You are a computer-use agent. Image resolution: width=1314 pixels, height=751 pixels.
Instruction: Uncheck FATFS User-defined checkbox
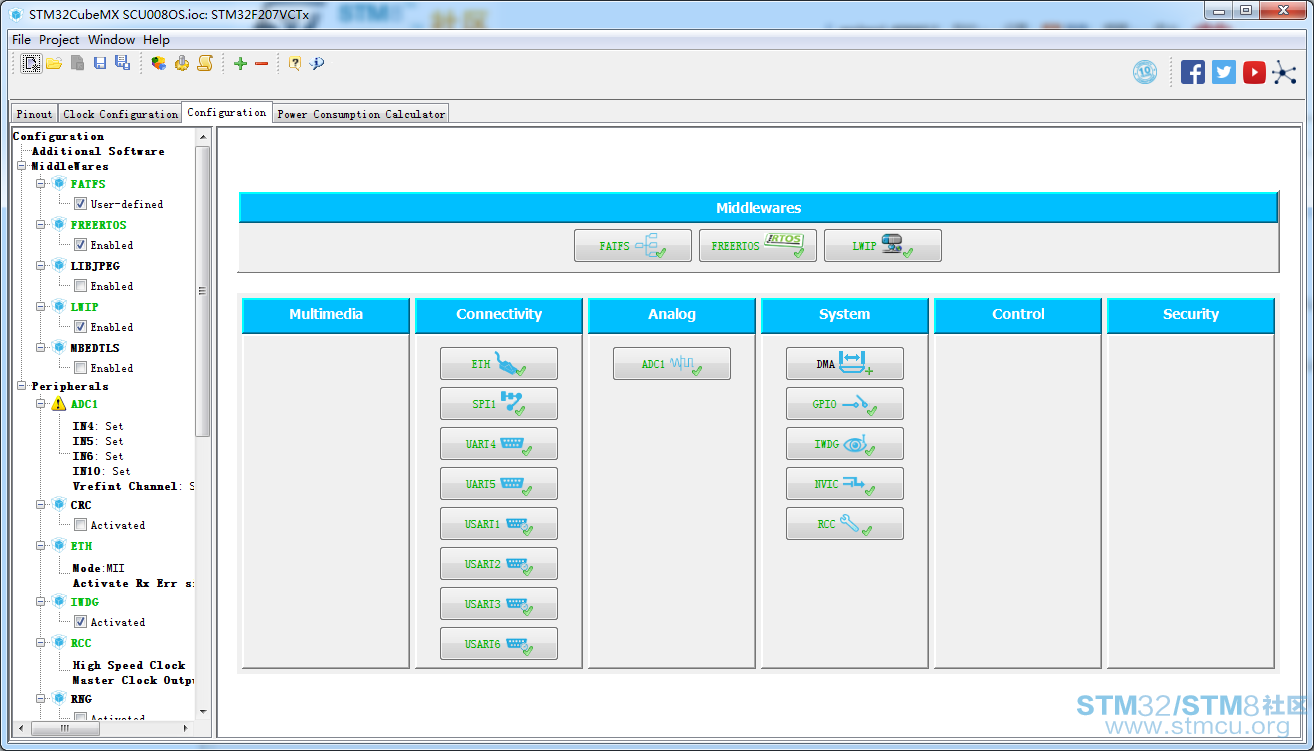[80, 204]
